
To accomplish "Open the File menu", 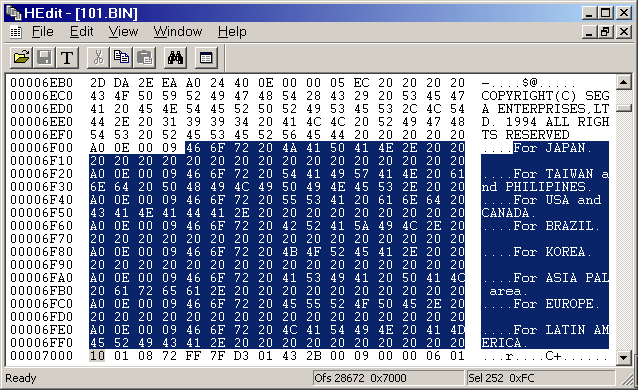I will pos(42,32).
